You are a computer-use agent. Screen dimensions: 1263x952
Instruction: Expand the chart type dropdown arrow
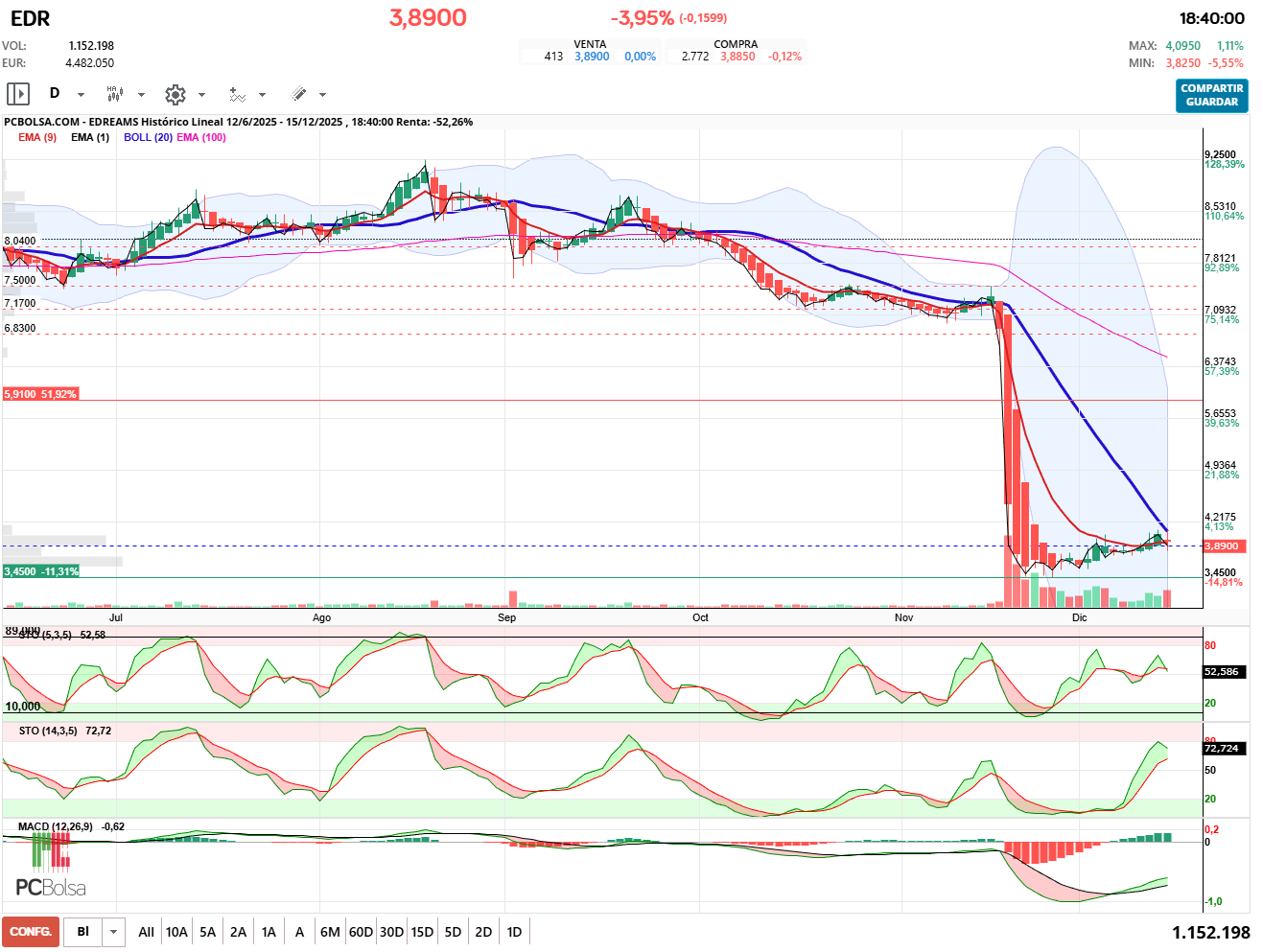point(141,95)
